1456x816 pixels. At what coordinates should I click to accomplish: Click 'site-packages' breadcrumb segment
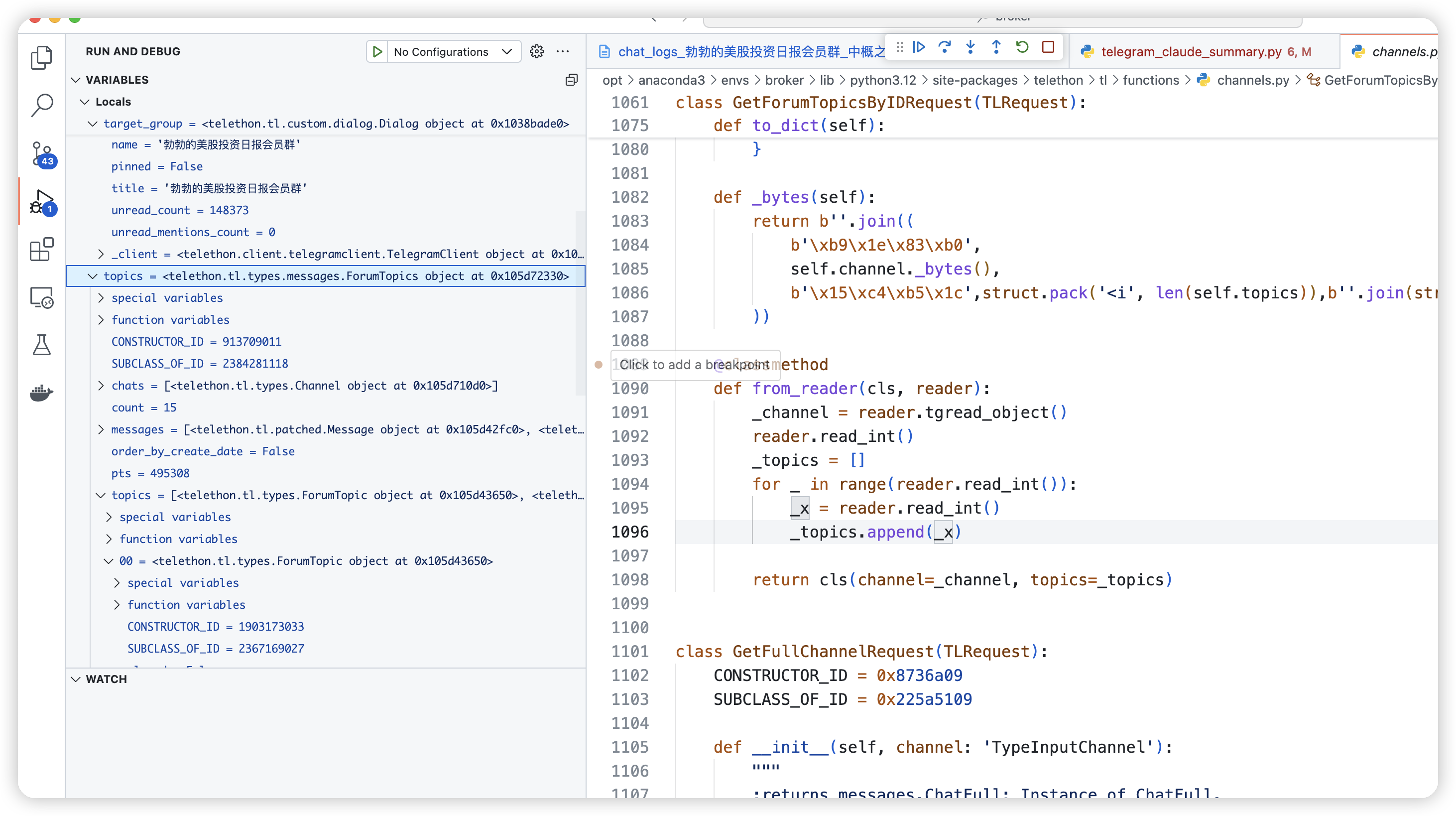click(x=974, y=80)
